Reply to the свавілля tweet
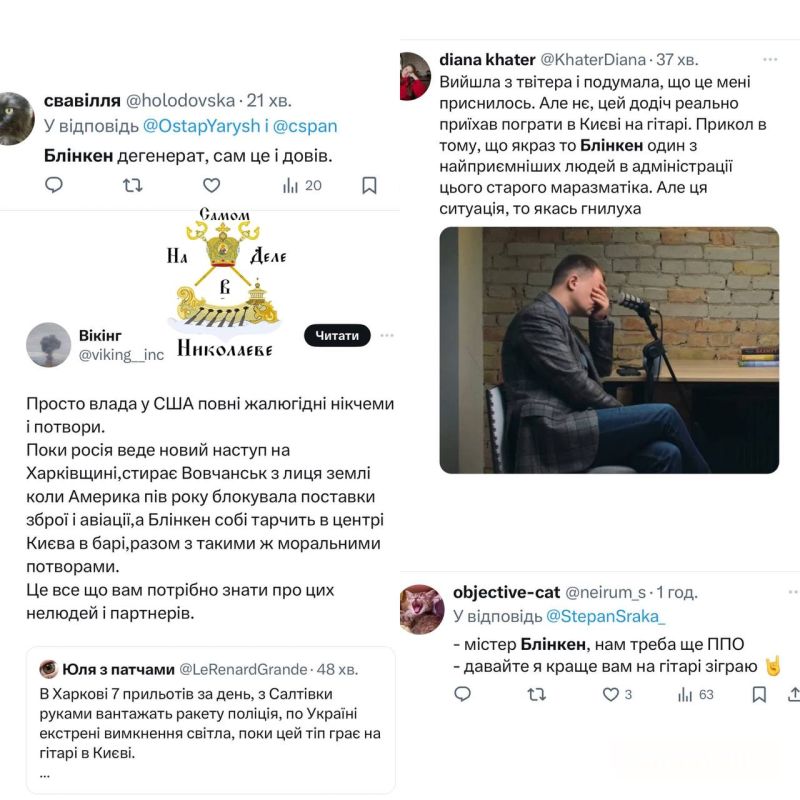 (x=54, y=185)
